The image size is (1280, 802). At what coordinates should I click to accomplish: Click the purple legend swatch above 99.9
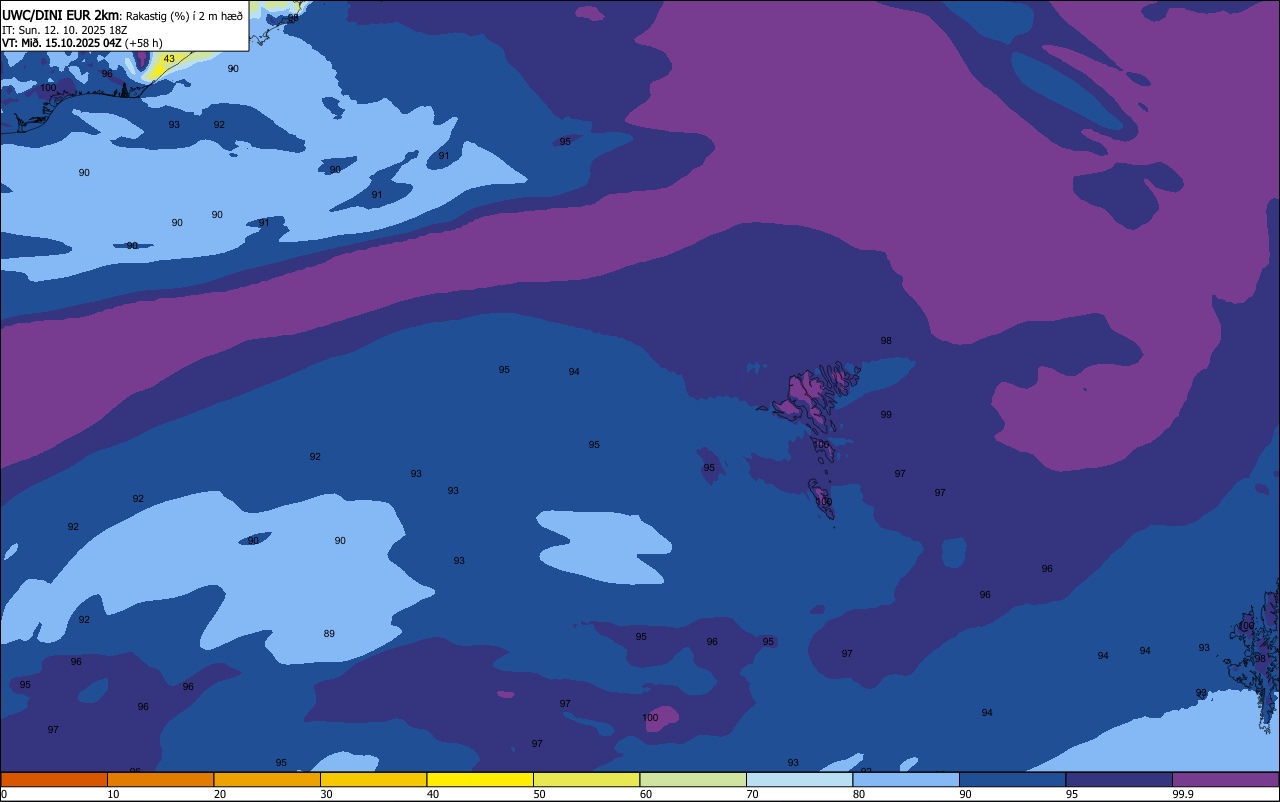point(1225,779)
